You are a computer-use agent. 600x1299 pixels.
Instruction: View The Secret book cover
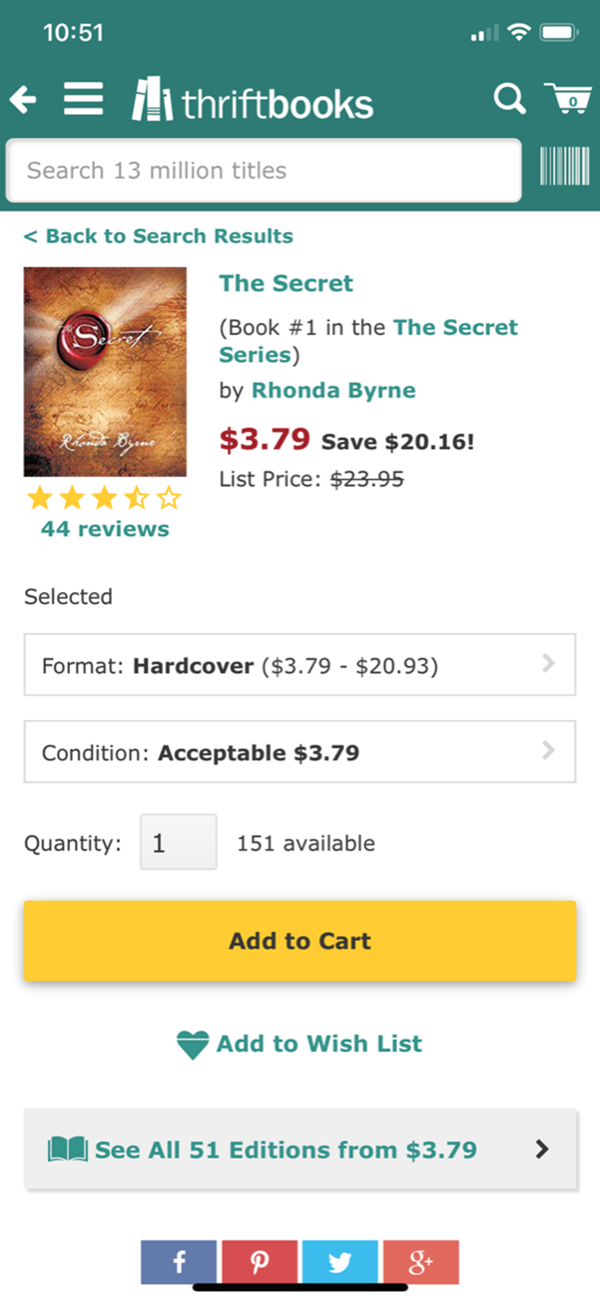pyautogui.click(x=105, y=371)
